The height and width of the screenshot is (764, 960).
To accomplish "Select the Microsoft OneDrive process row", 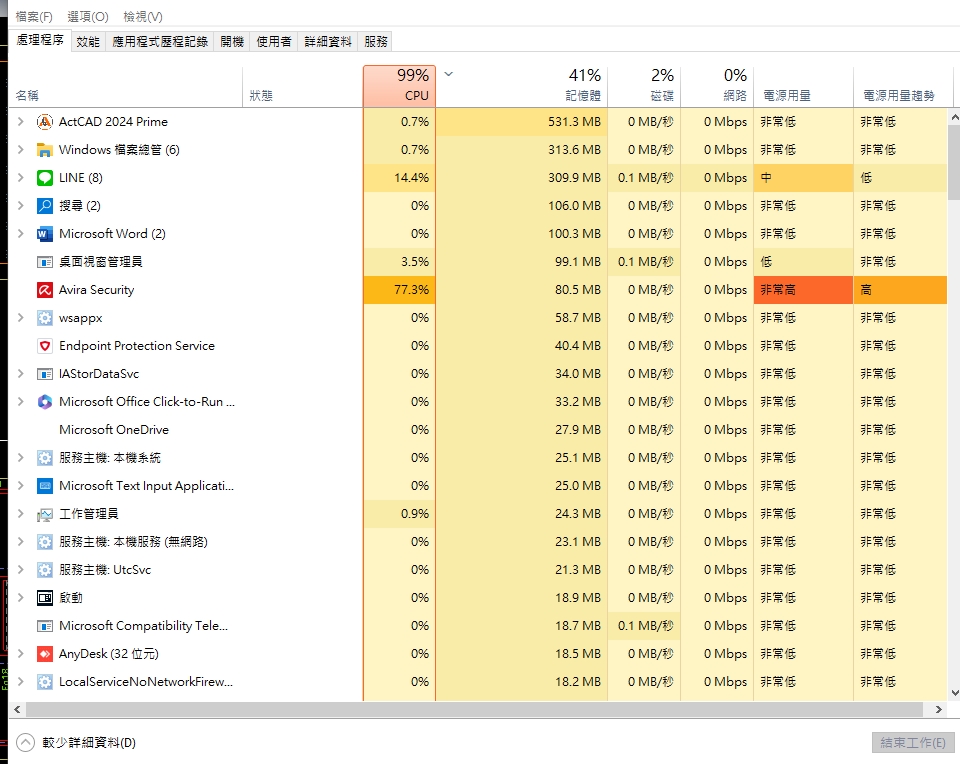I will pos(478,430).
